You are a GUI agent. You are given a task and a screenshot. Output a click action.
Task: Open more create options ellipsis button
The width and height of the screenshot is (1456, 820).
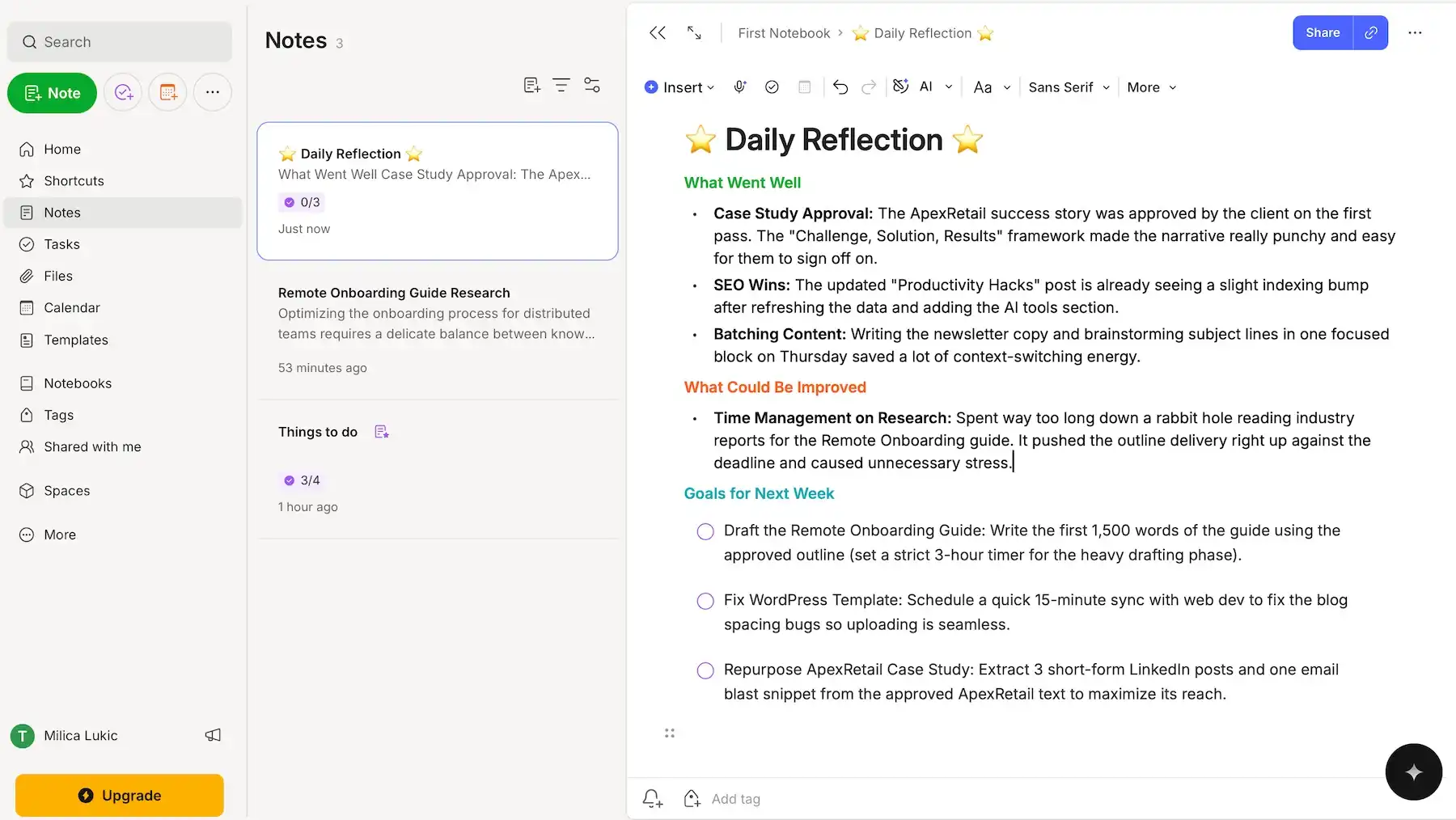click(x=213, y=93)
